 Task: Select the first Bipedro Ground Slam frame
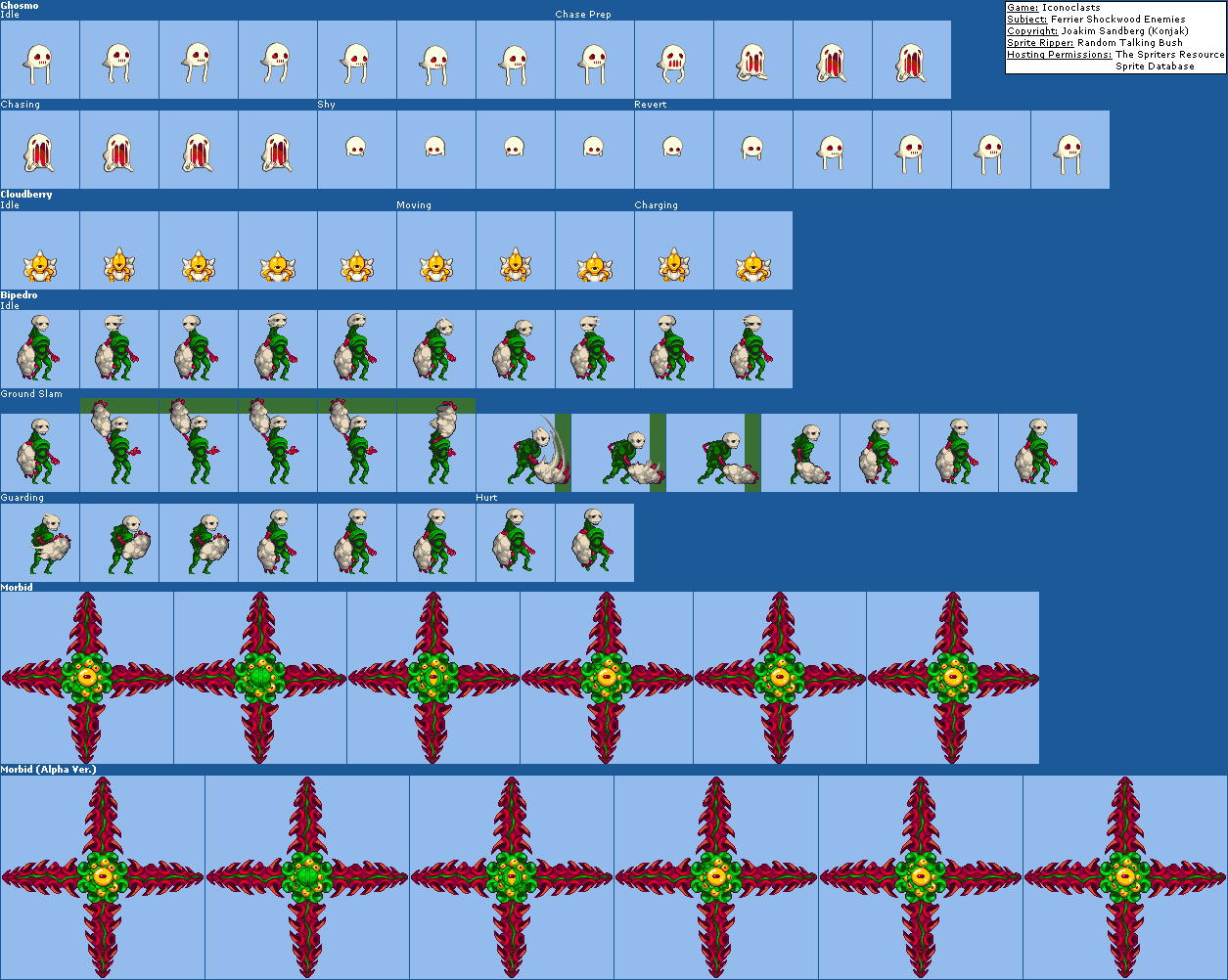coord(39,453)
